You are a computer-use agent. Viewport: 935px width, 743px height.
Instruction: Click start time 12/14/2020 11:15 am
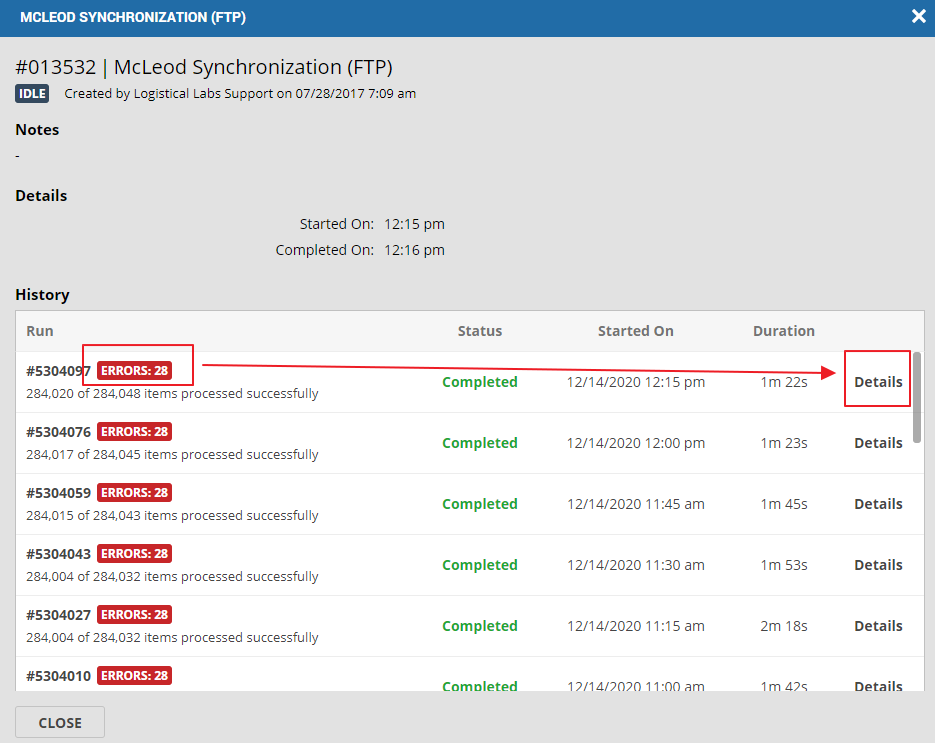636,626
